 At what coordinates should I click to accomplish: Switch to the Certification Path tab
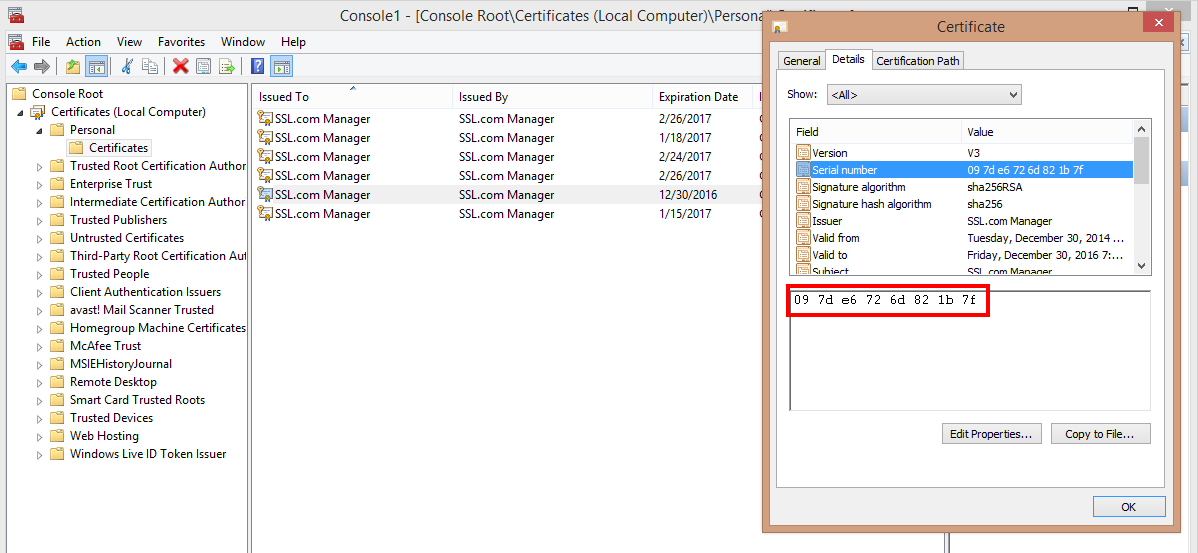[x=918, y=61]
